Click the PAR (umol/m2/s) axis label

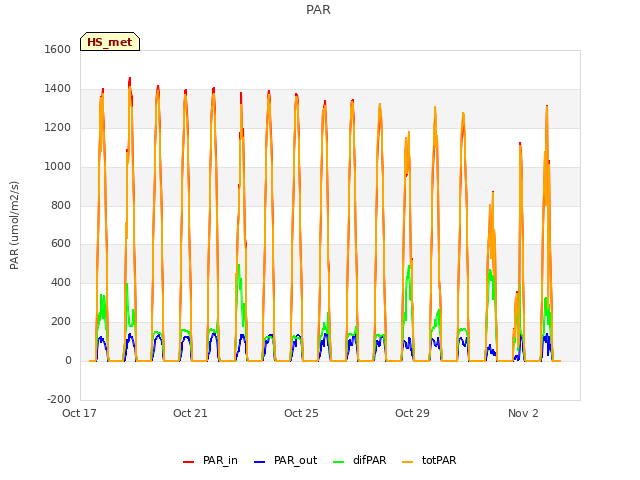click(14, 225)
